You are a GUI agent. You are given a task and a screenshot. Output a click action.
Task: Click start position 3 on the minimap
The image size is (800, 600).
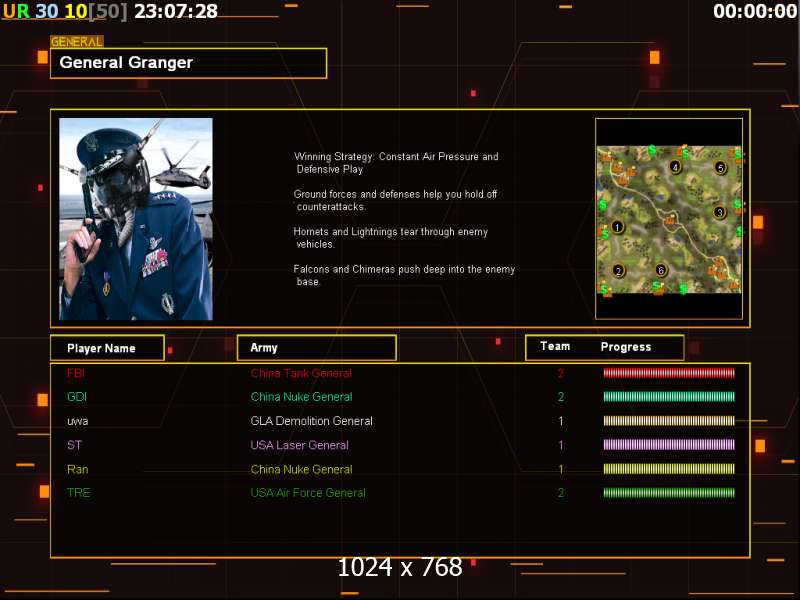(719, 212)
